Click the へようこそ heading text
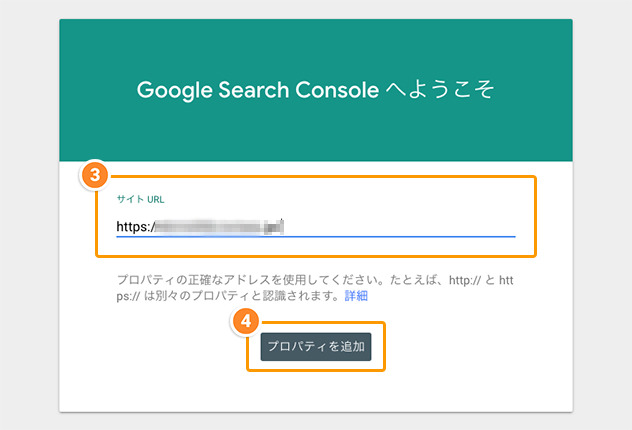 tap(440, 89)
